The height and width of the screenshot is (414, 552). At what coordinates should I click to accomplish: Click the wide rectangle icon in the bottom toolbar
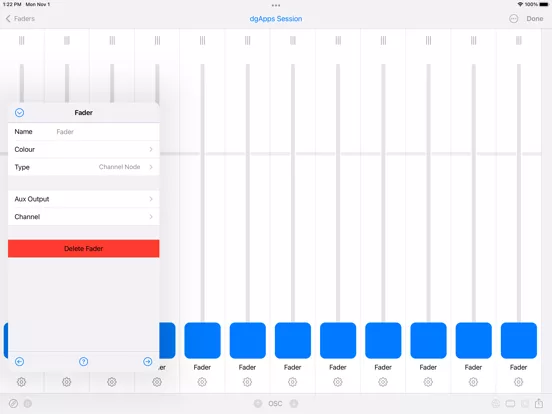pos(510,403)
